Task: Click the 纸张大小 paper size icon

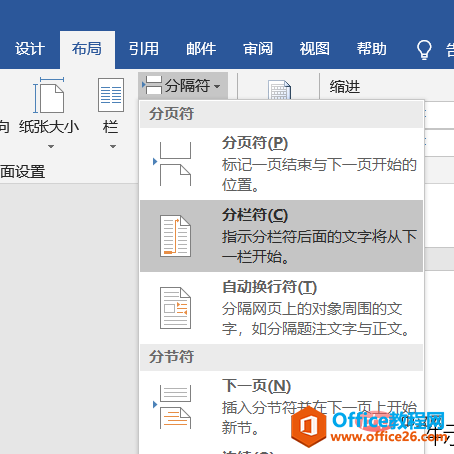Action: 48,96
